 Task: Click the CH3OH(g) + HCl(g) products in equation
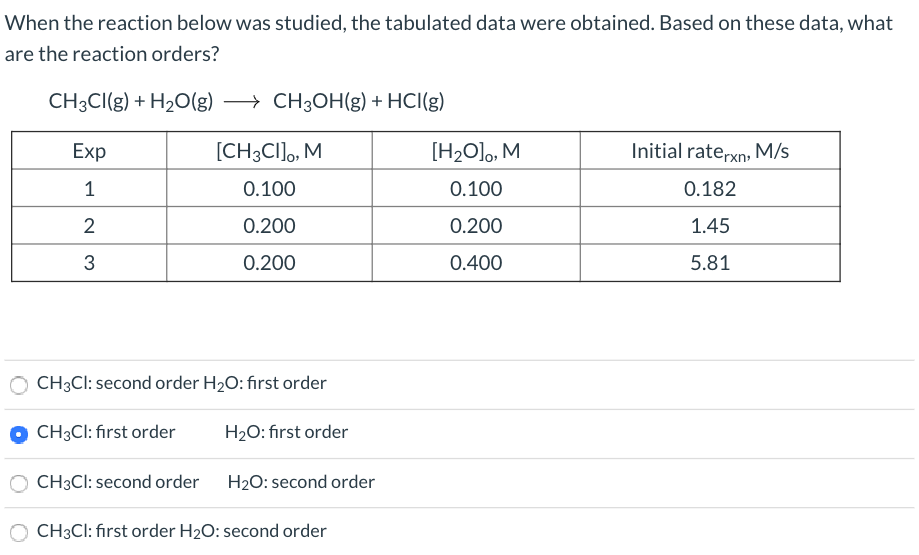(x=359, y=101)
